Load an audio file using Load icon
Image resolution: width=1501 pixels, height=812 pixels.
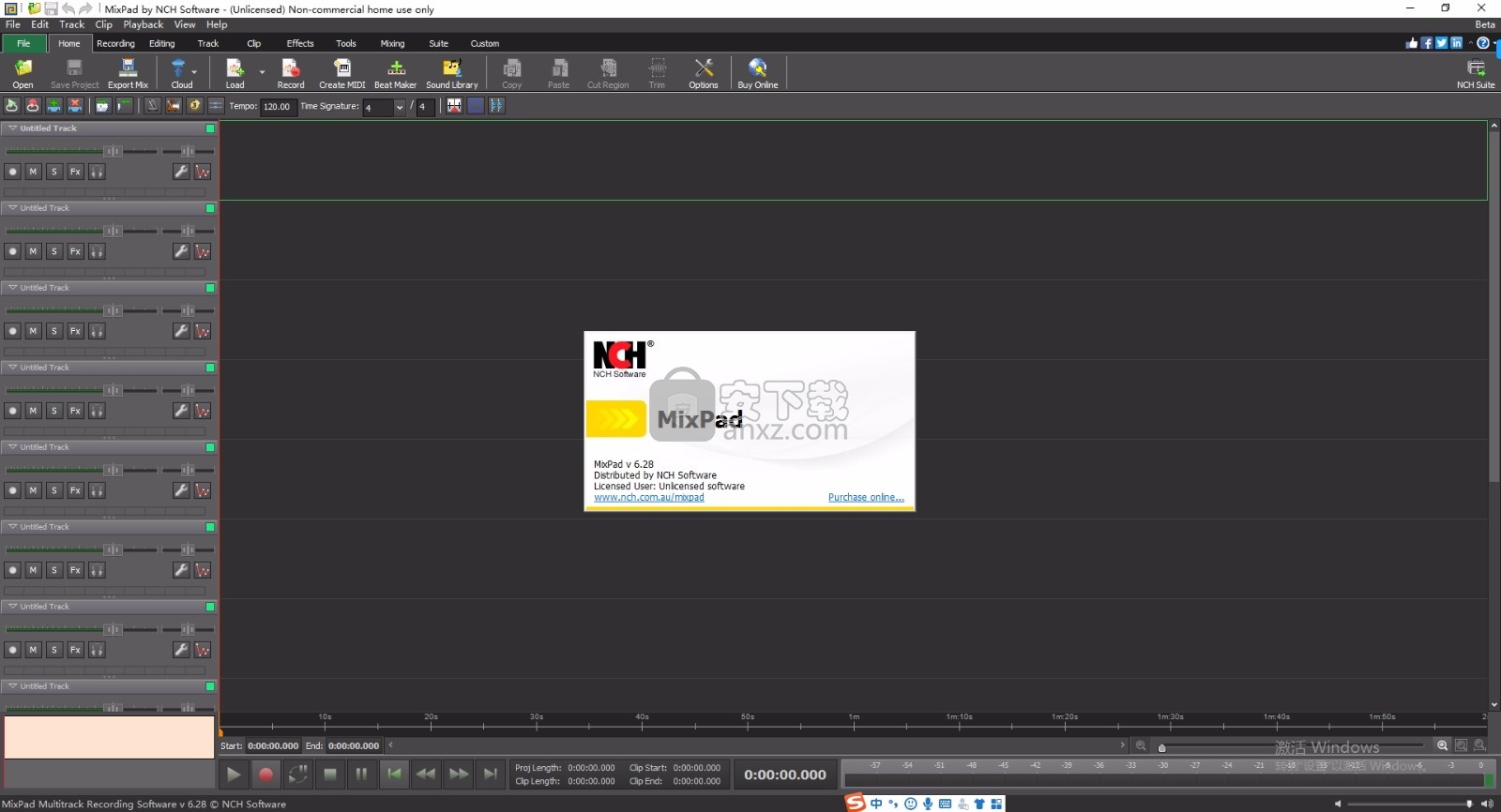[x=235, y=73]
